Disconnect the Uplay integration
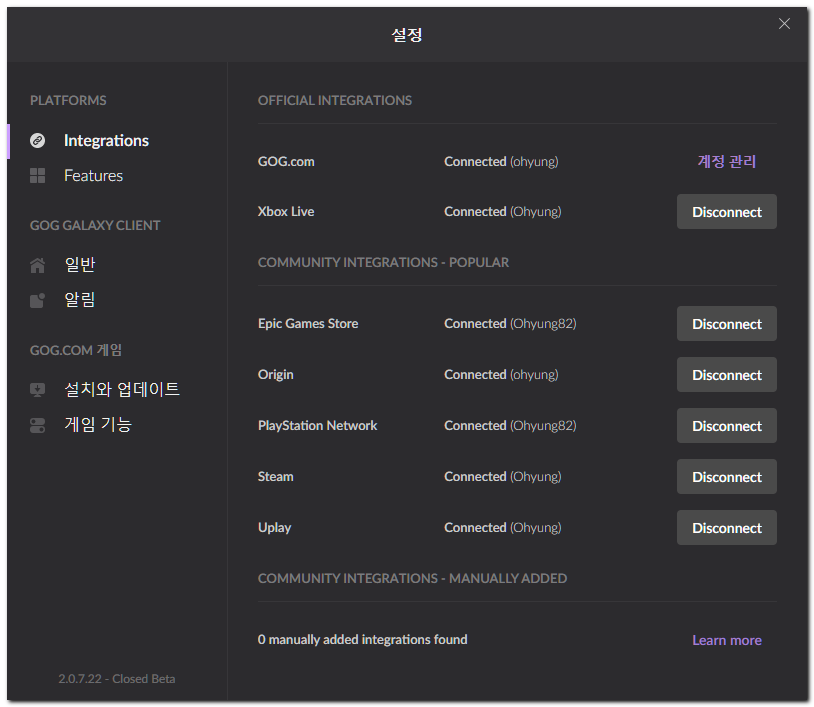814x707 pixels. tap(726, 528)
